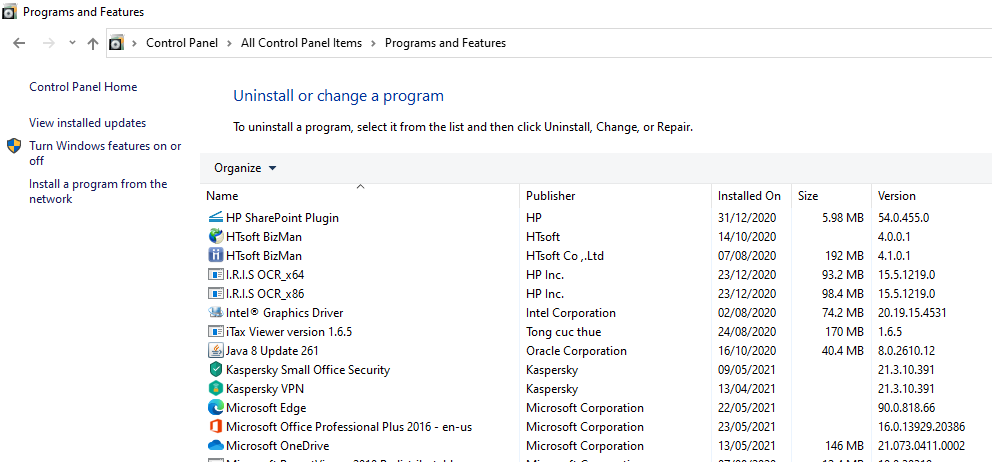Image resolution: width=992 pixels, height=462 pixels.
Task: Select Microsoft OneDrive entry
Action: coord(278,446)
